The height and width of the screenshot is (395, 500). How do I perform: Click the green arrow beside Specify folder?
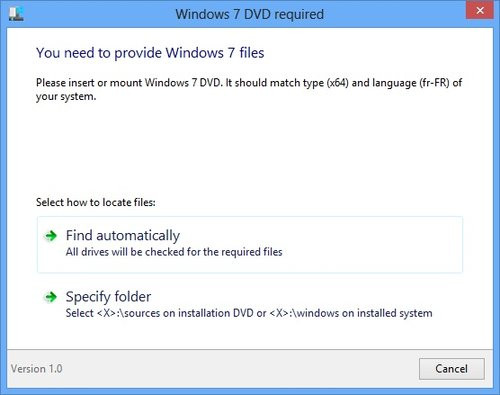pyautogui.click(x=51, y=297)
